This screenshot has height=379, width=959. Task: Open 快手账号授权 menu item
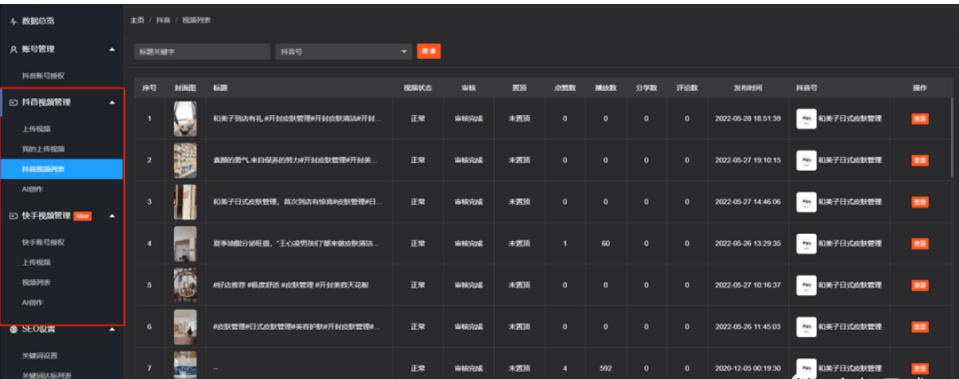click(43, 243)
